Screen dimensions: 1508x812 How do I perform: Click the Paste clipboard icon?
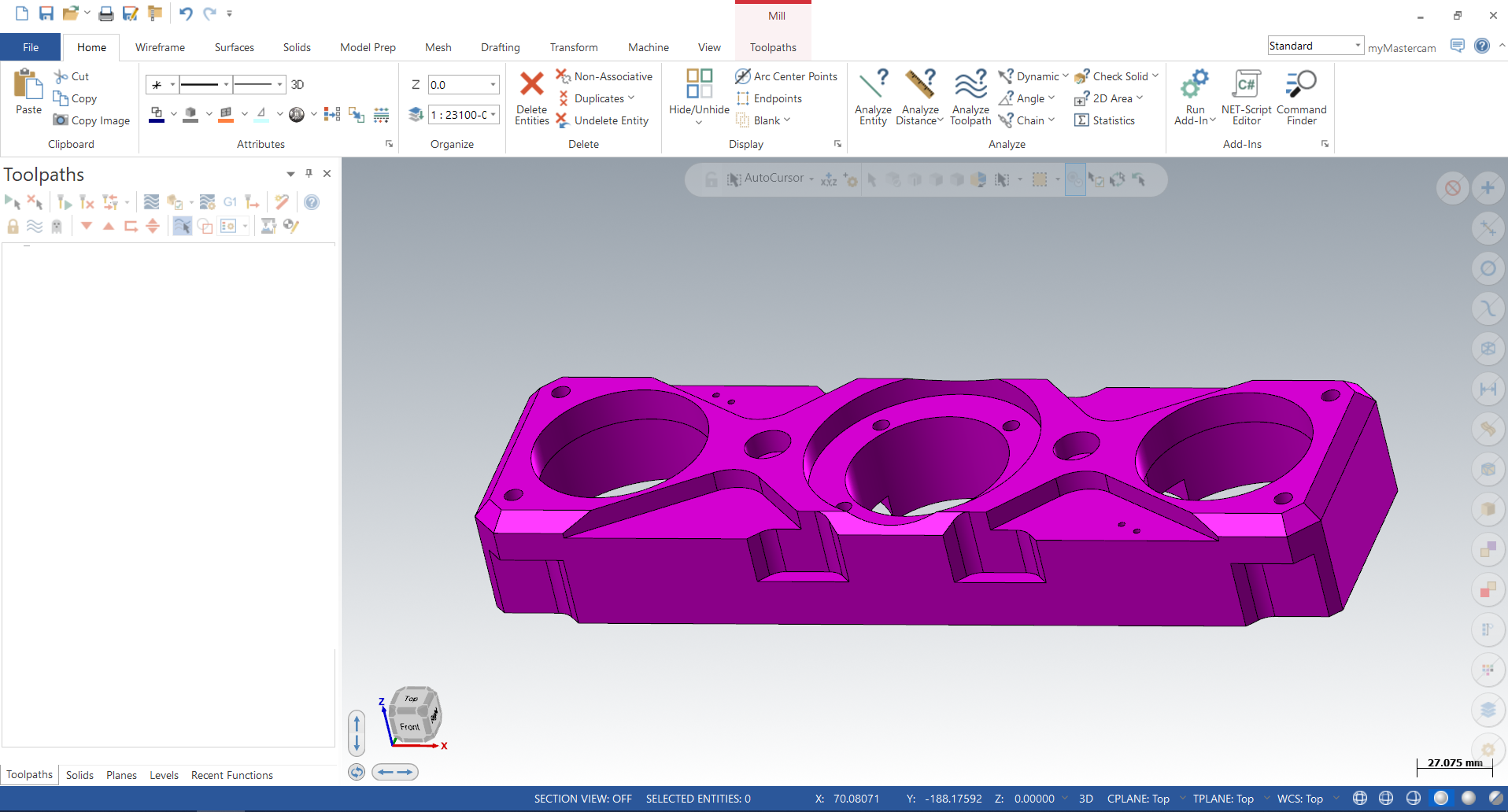pyautogui.click(x=28, y=85)
